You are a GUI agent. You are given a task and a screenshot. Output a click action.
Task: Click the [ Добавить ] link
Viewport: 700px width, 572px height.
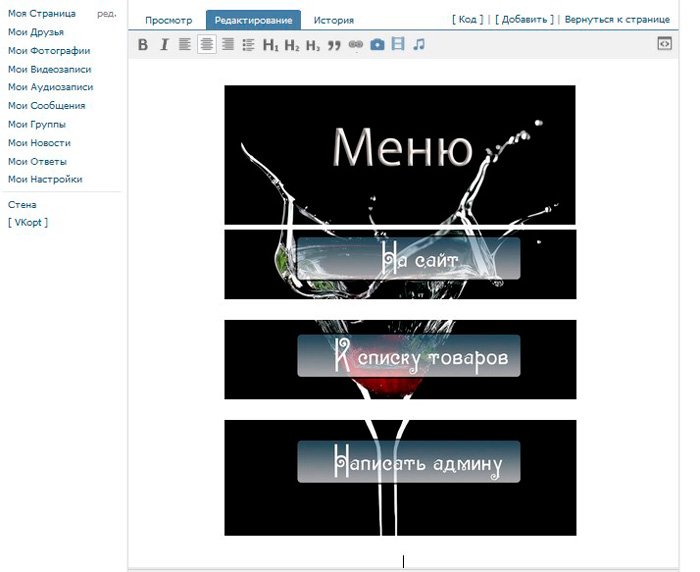524,20
